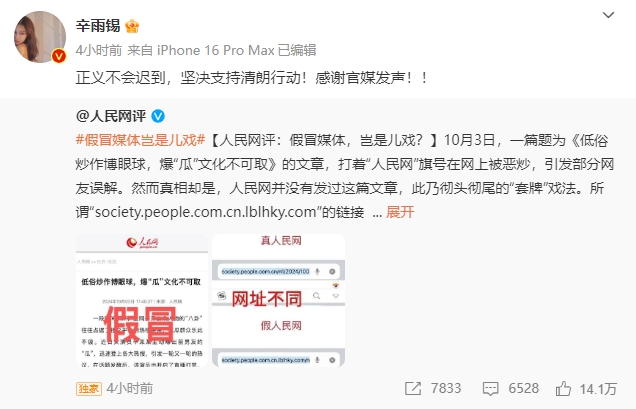Viewport: 636px width, 409px height.
Task: Toggle the thumbs-up like icon
Action: coord(563,389)
